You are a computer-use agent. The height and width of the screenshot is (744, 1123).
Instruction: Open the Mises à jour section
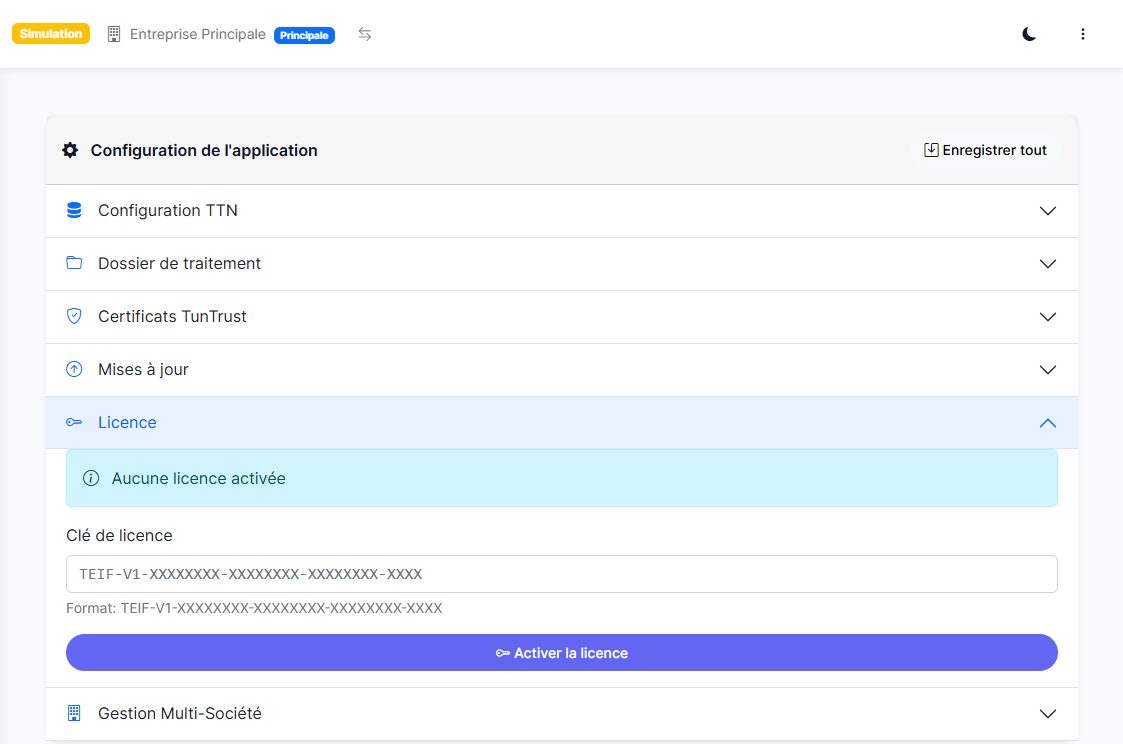(143, 369)
